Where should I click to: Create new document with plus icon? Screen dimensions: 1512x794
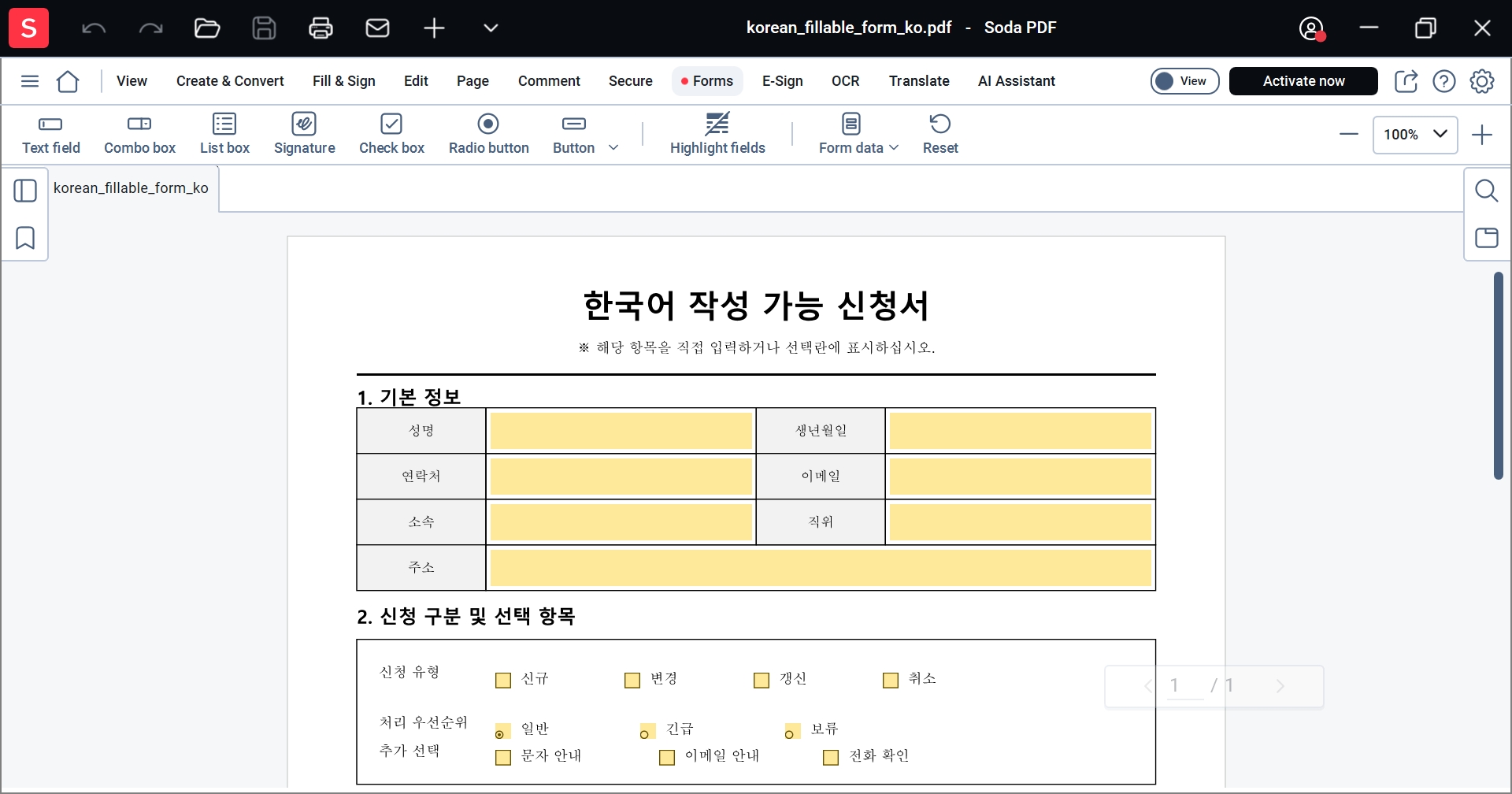tap(434, 28)
